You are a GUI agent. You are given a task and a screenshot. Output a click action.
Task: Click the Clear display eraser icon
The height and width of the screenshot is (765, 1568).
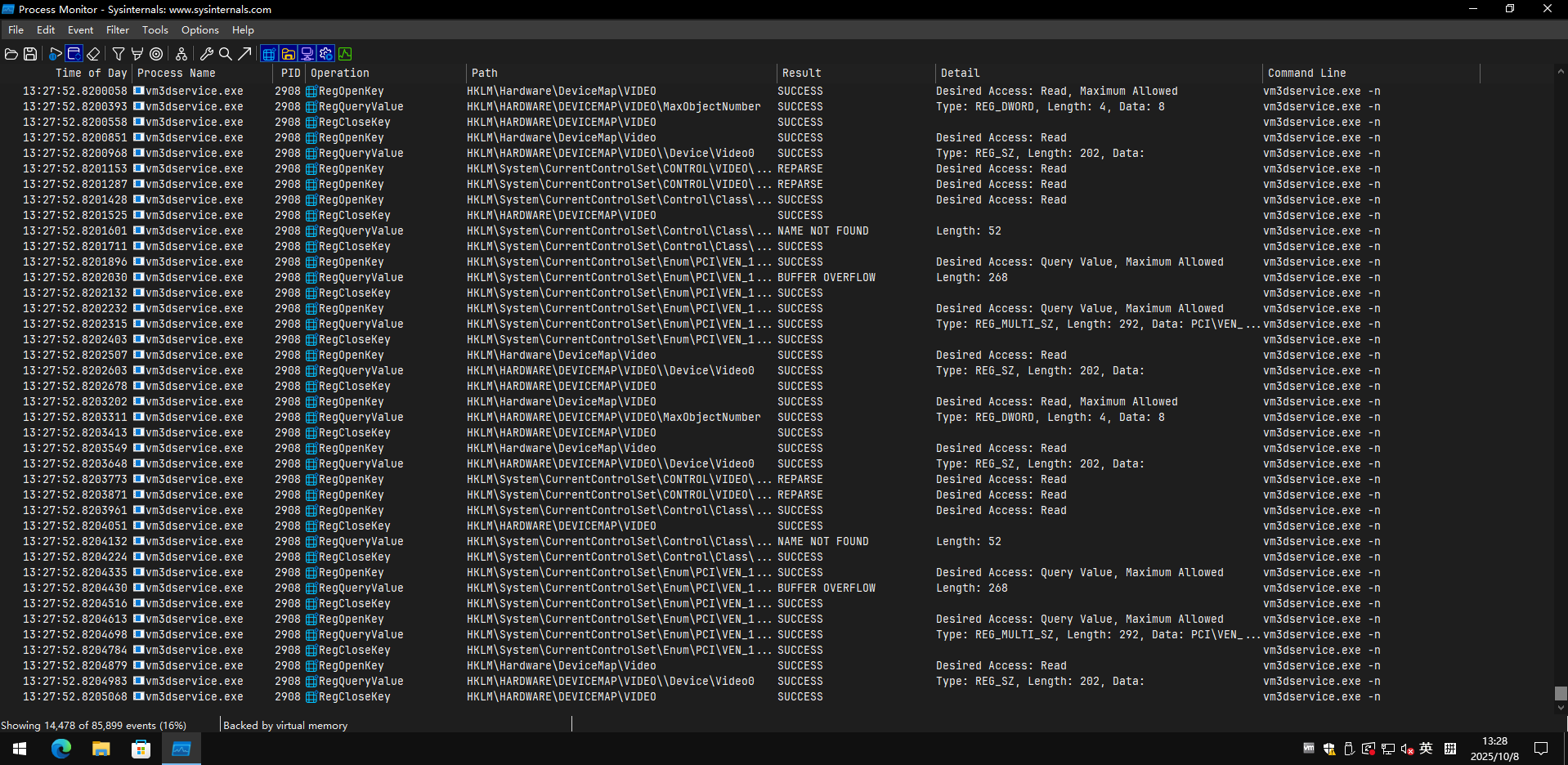coord(93,54)
